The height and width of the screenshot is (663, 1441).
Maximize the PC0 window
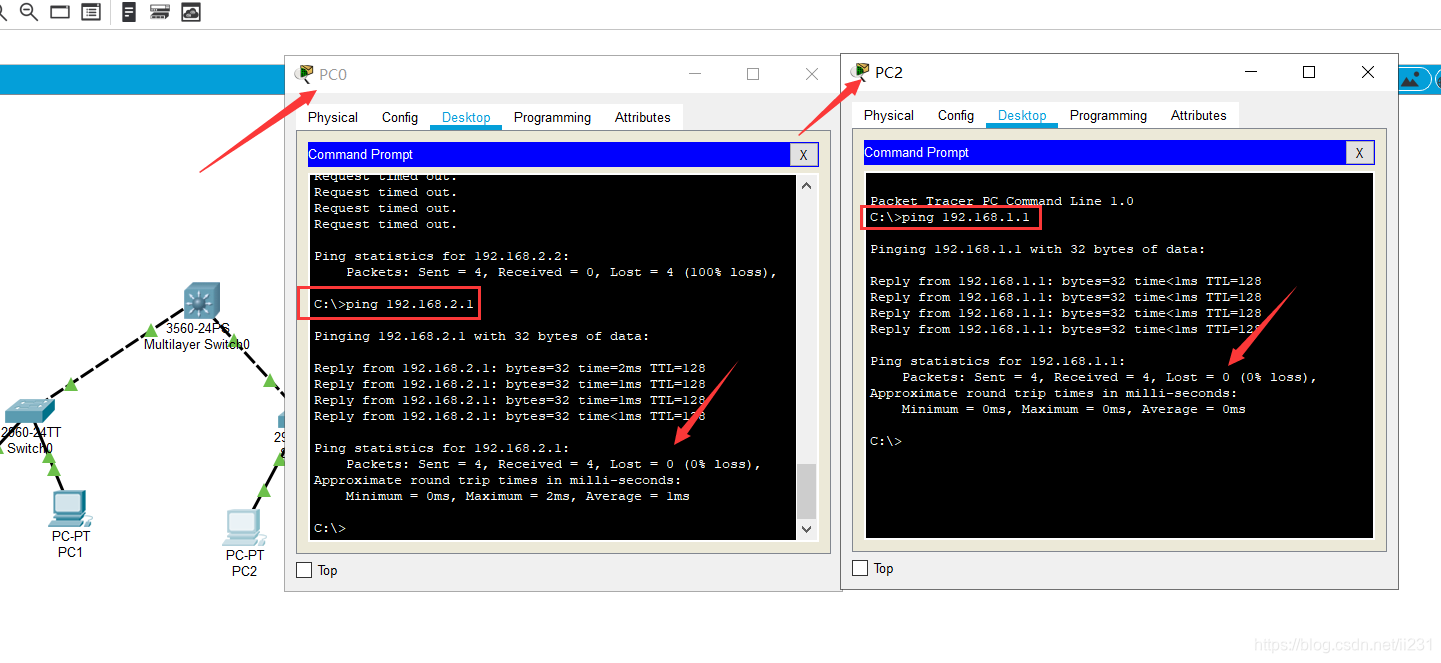[x=753, y=74]
